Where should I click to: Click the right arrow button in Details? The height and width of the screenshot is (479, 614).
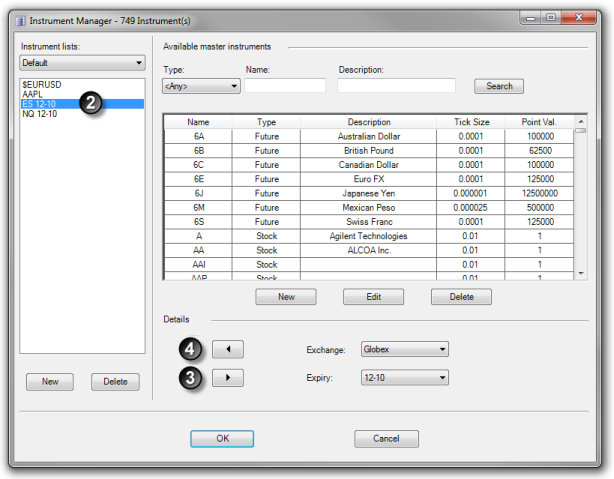pos(228,378)
